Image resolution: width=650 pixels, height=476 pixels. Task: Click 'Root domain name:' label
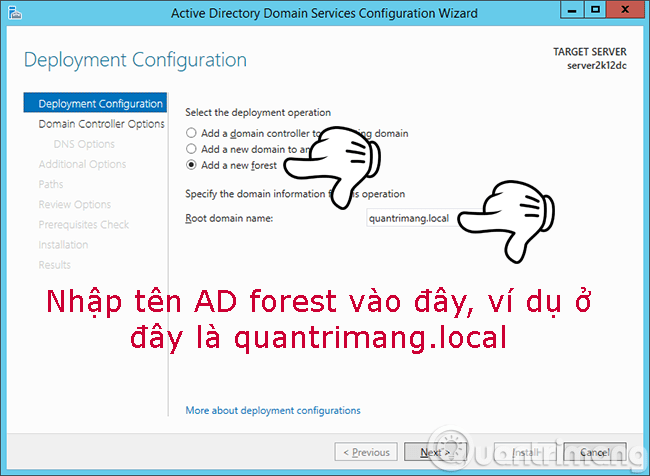[x=229, y=218]
